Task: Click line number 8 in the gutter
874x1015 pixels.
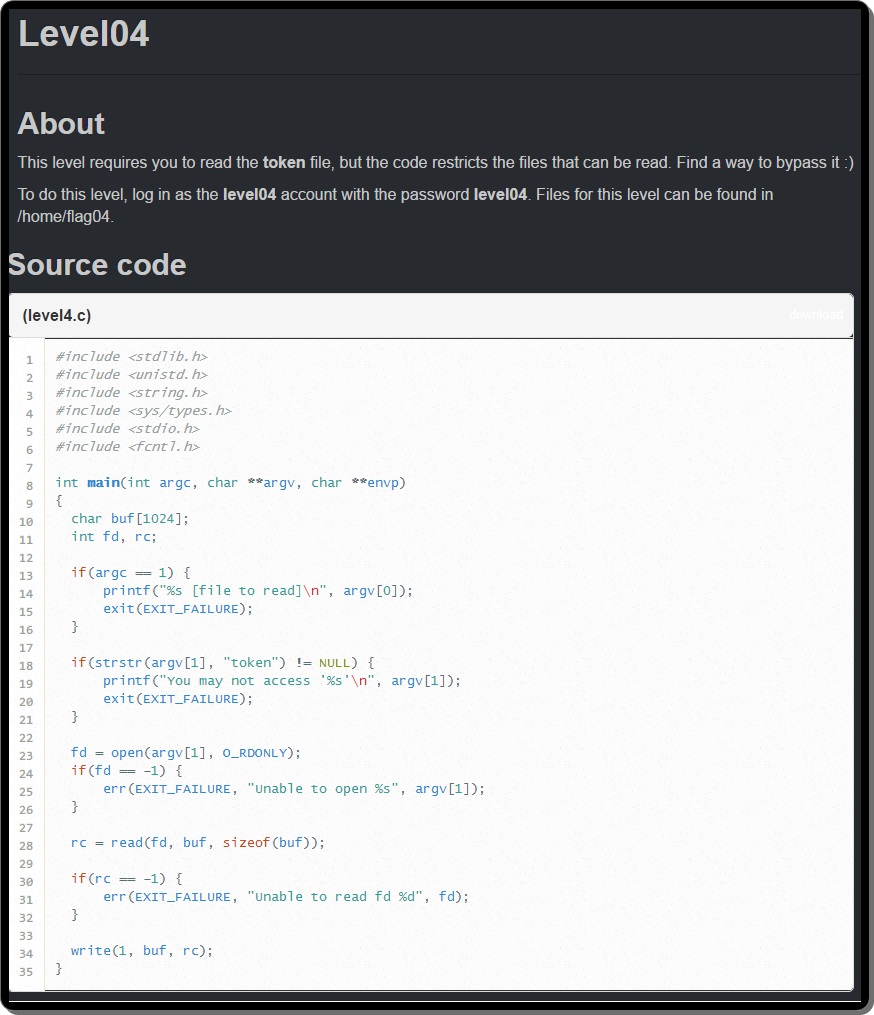Action: point(29,485)
